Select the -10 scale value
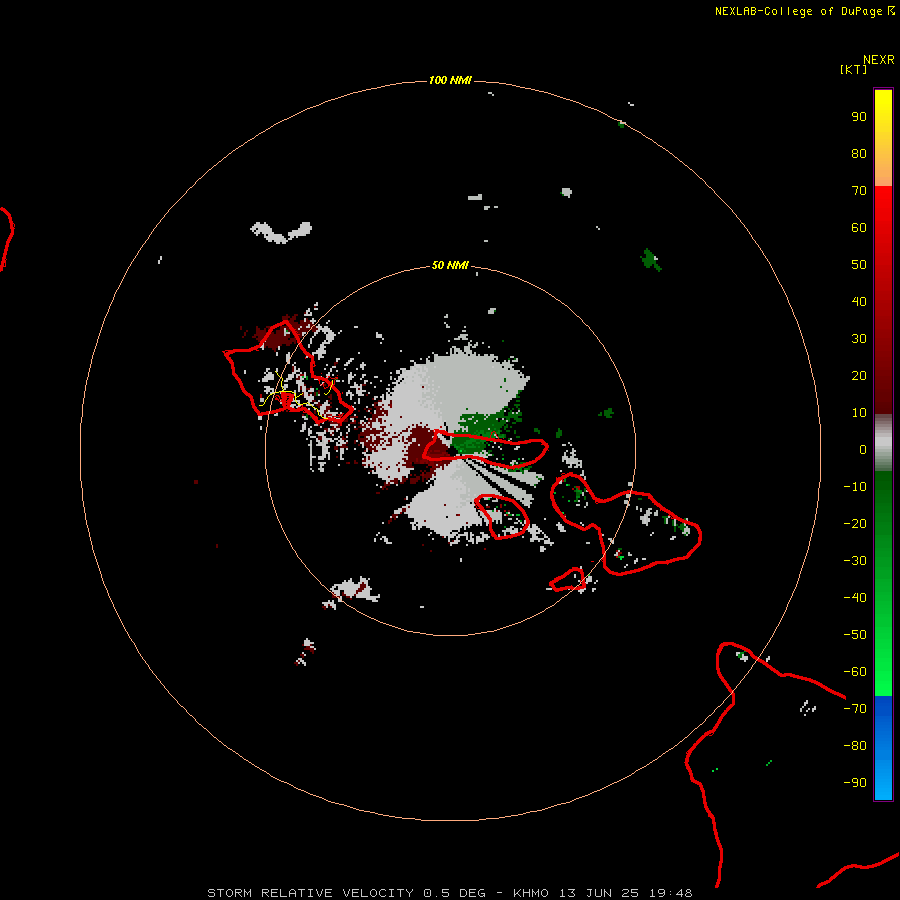This screenshot has width=900, height=900. (855, 487)
